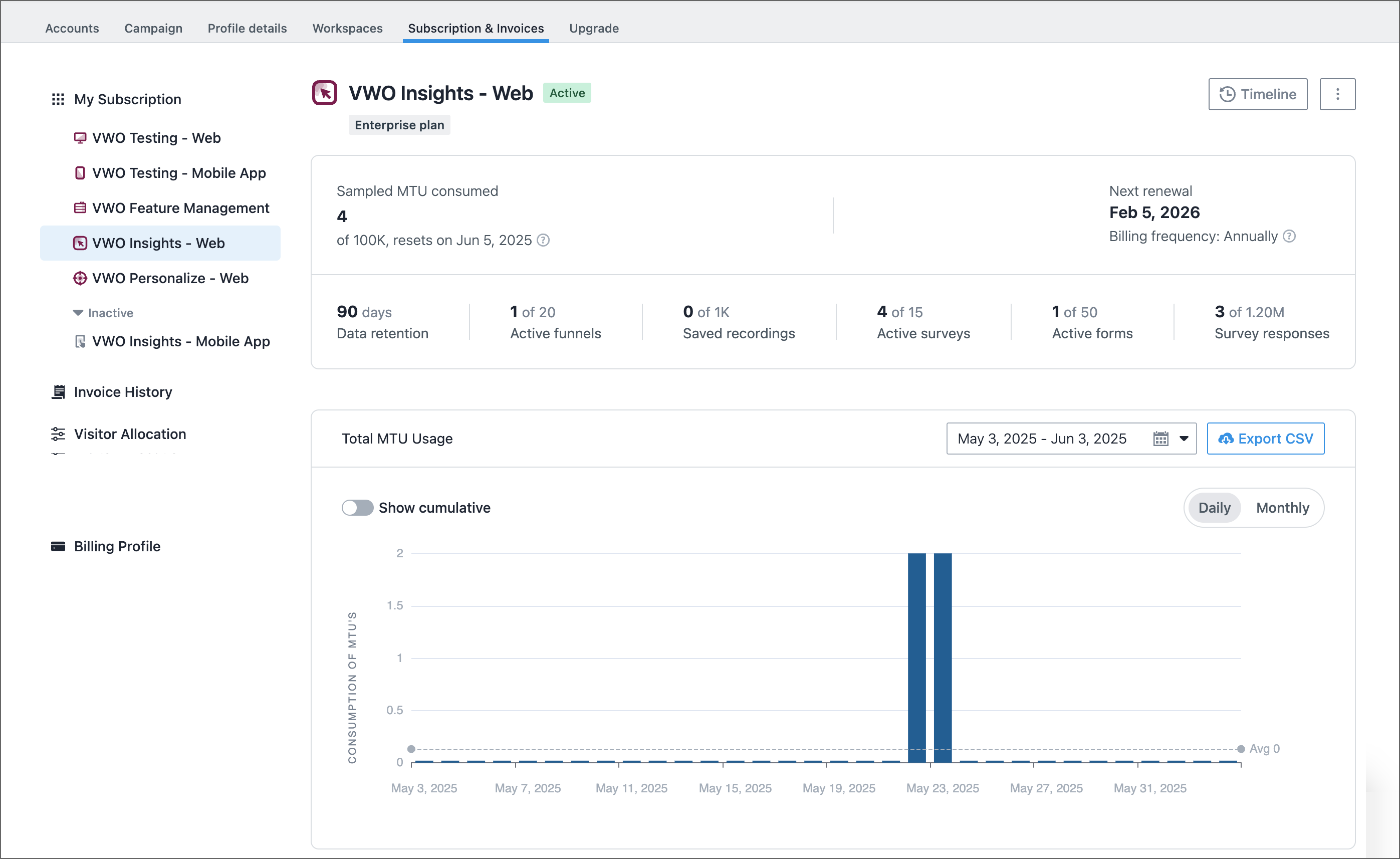Open Visitor Allocation page
Viewport: 1400px width, 859px height.
130,434
